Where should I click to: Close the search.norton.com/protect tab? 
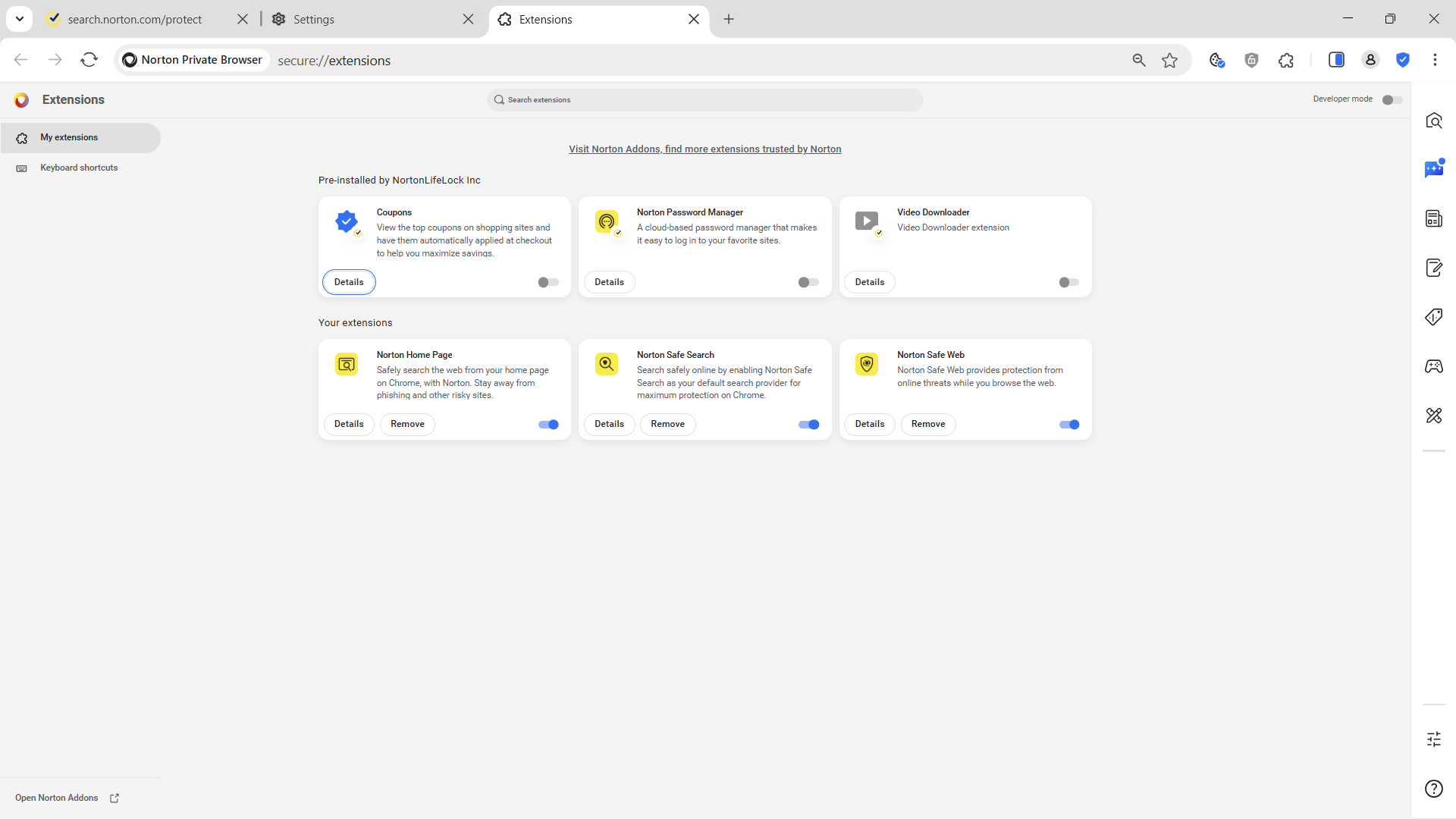[x=243, y=19]
